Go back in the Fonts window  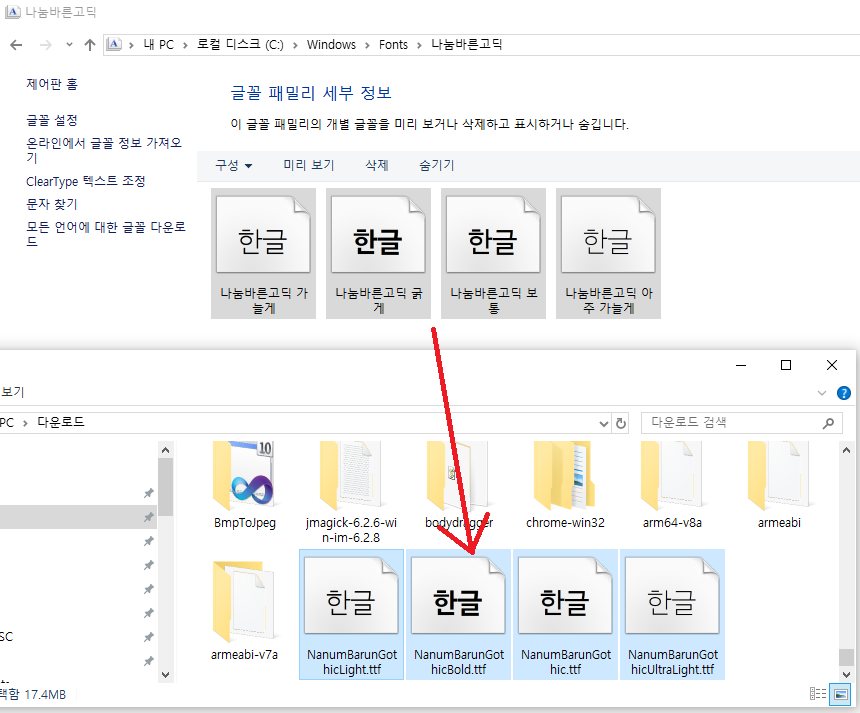click(x=16, y=45)
